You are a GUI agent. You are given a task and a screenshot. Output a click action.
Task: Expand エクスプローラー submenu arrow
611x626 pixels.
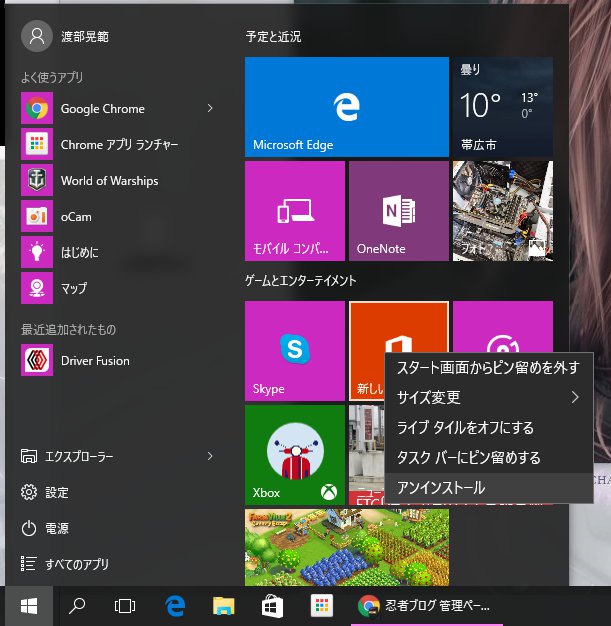[210, 456]
